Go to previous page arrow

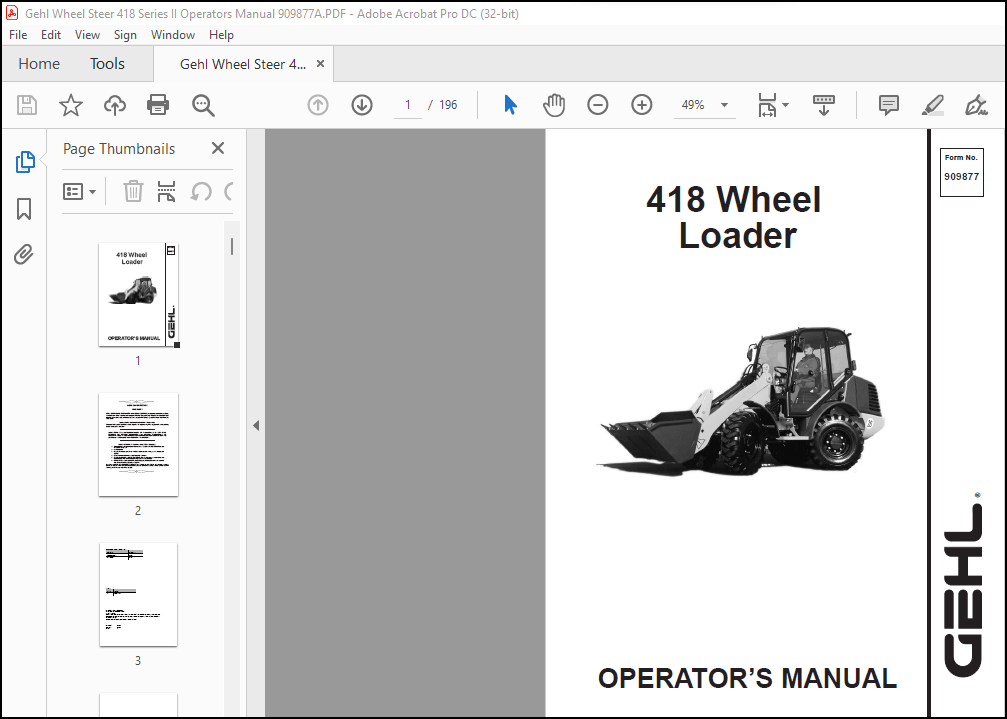[318, 105]
